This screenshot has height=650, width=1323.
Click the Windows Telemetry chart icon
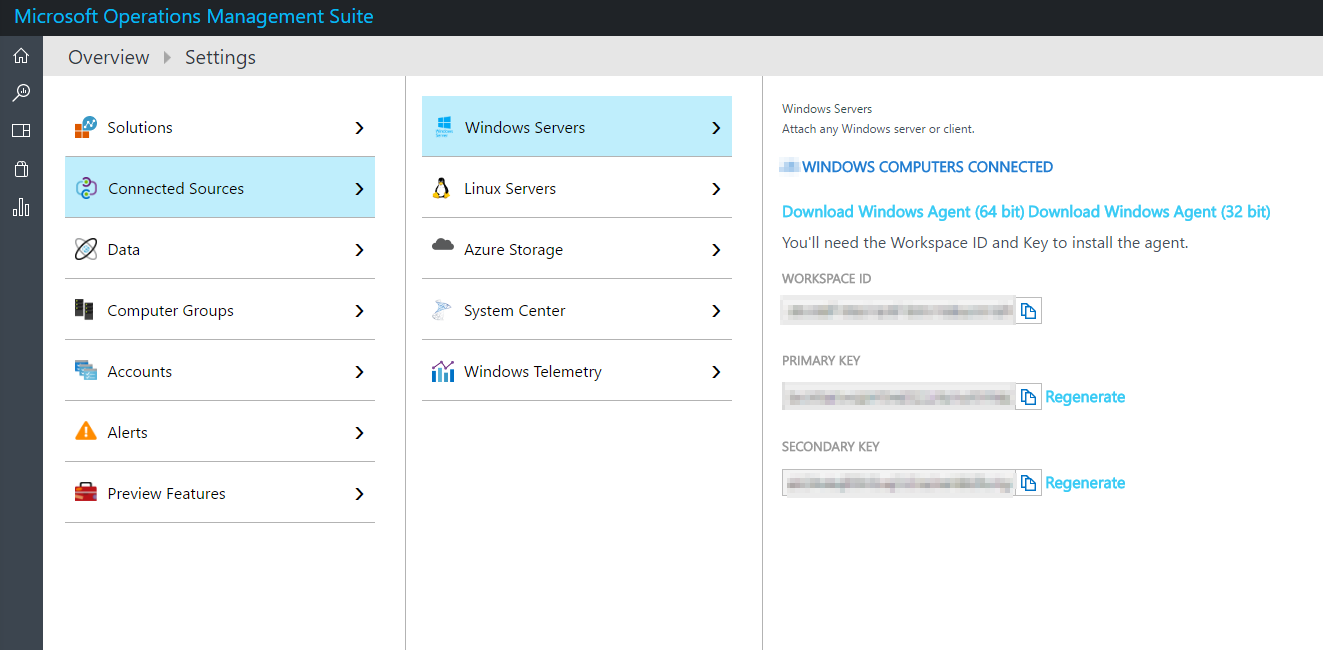click(x=443, y=371)
